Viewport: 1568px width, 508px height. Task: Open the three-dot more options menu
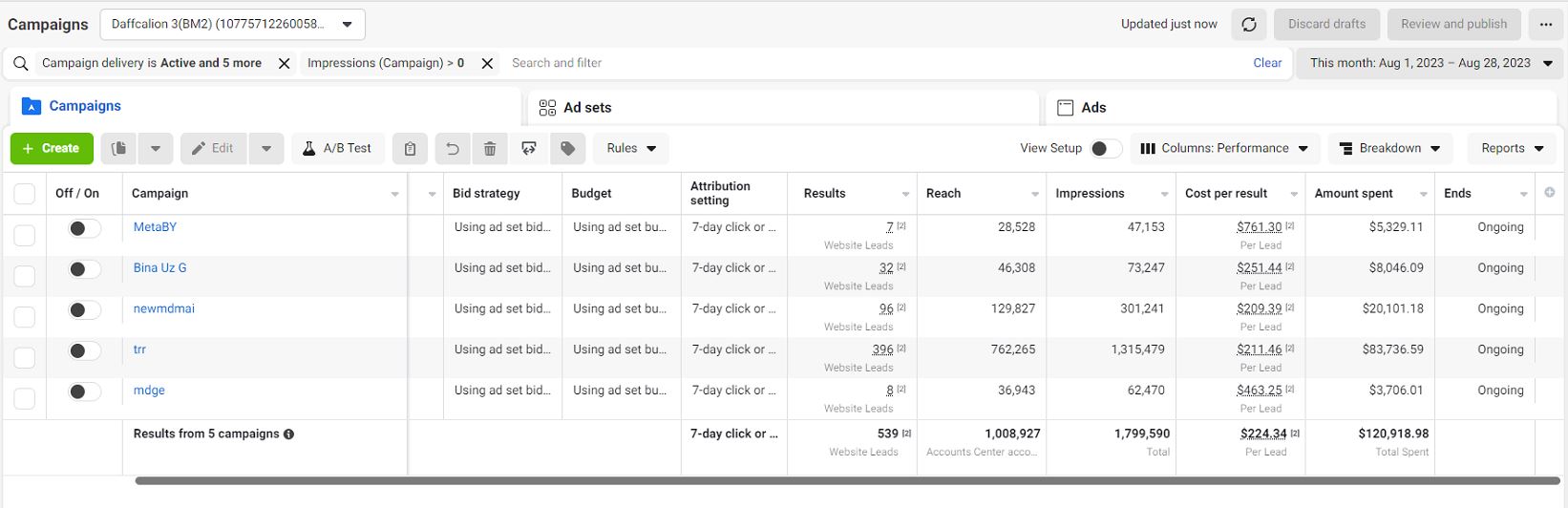coord(1546,25)
